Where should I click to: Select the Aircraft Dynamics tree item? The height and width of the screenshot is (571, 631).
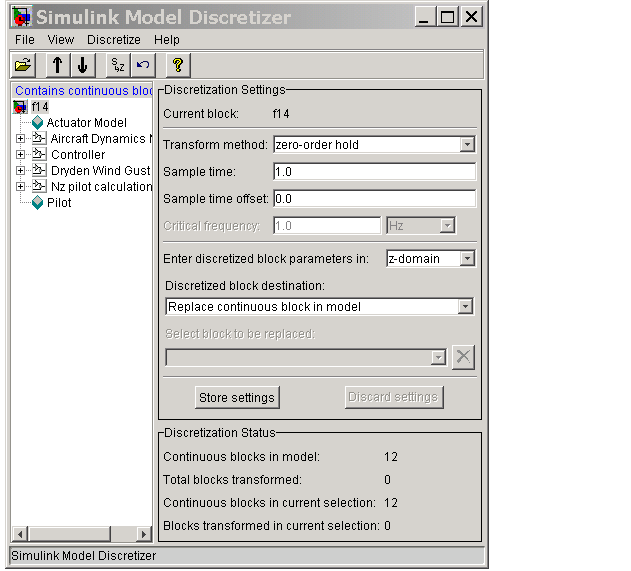click(x=101, y=138)
